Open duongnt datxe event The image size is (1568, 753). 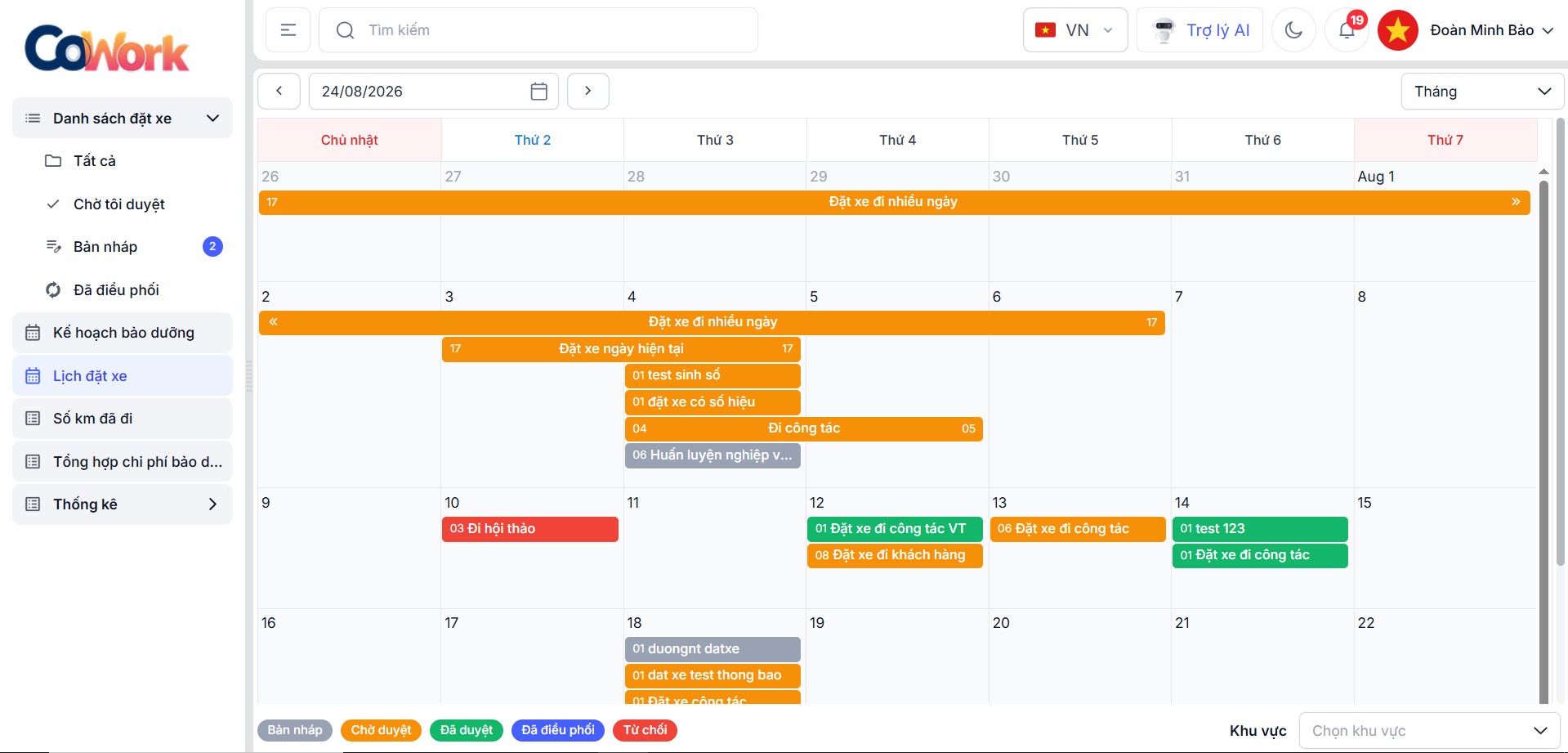713,649
